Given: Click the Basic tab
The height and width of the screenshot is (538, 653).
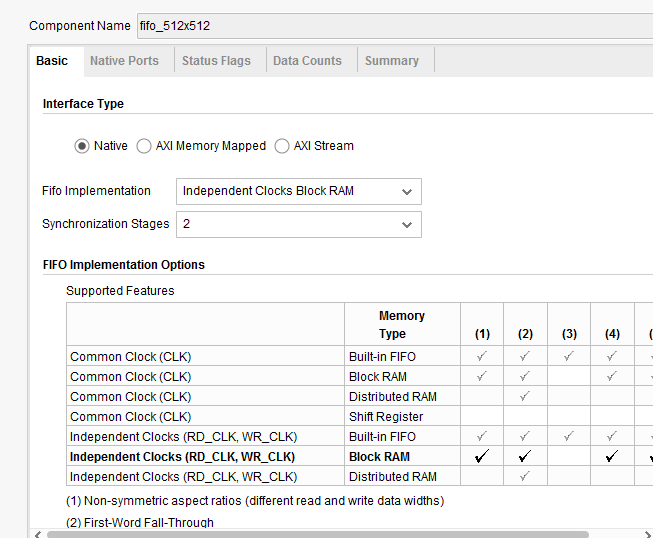Looking at the screenshot, I should (x=52, y=61).
